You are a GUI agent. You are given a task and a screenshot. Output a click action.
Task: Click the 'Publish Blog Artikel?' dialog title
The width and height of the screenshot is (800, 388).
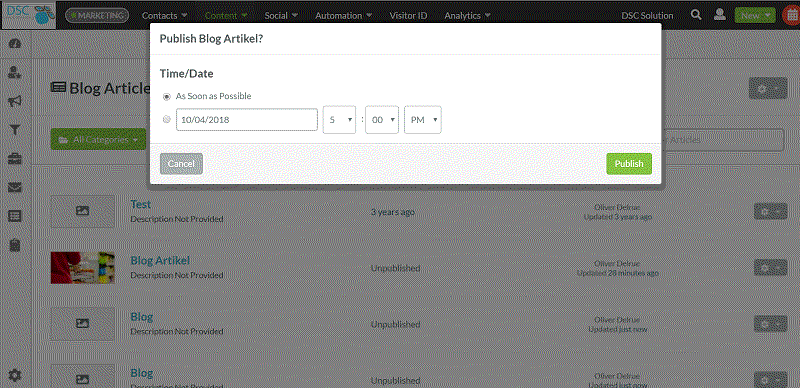coord(211,39)
